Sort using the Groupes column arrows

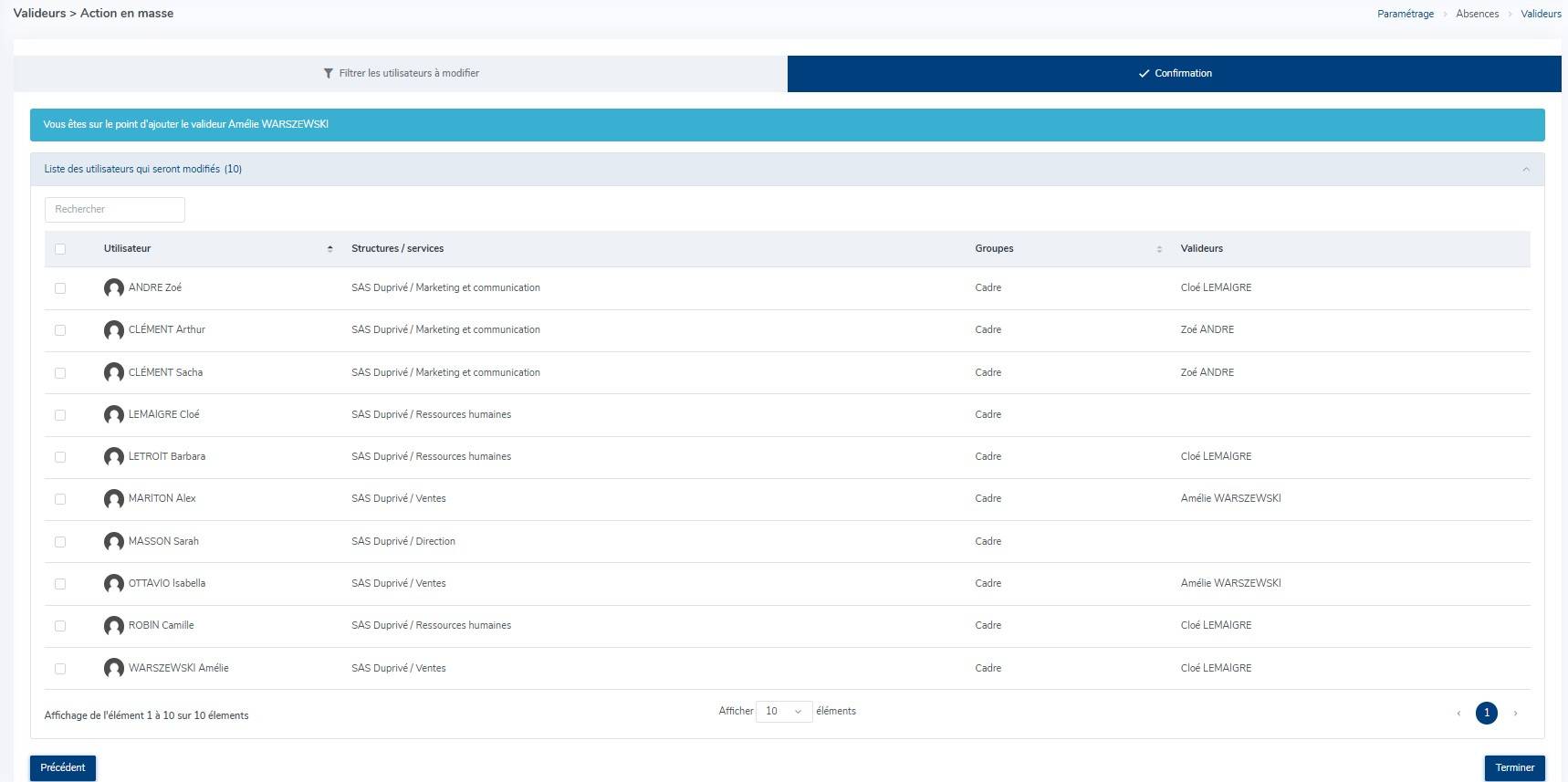tap(1159, 249)
